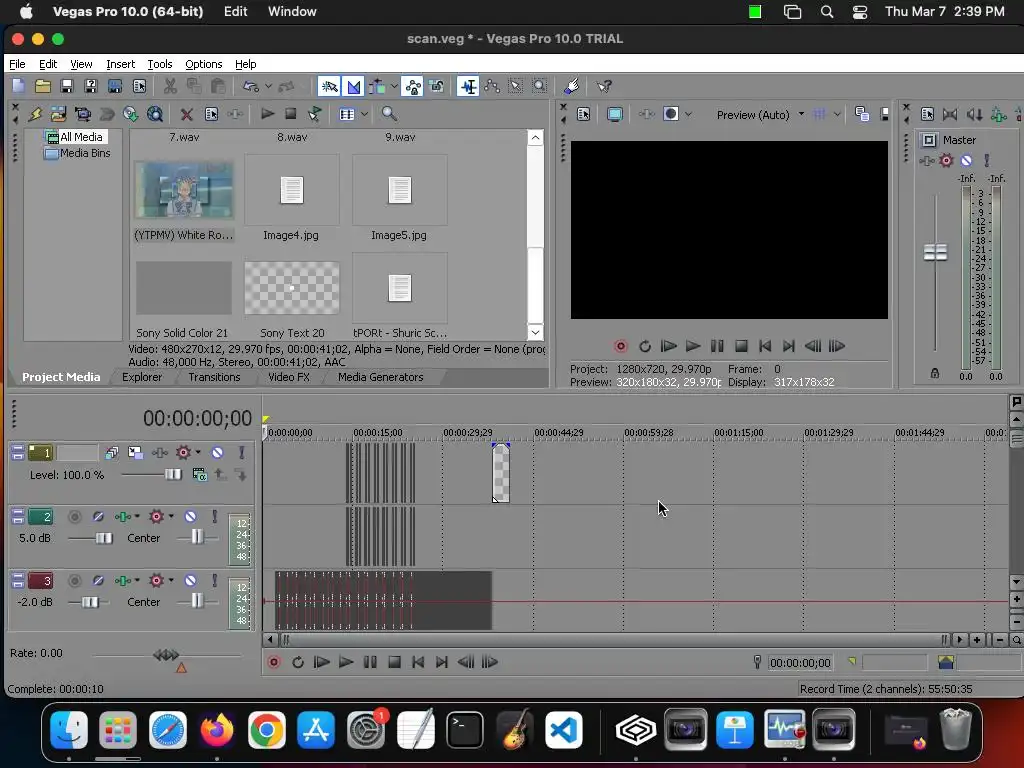Start media preview in Project Media toolbar

point(267,114)
